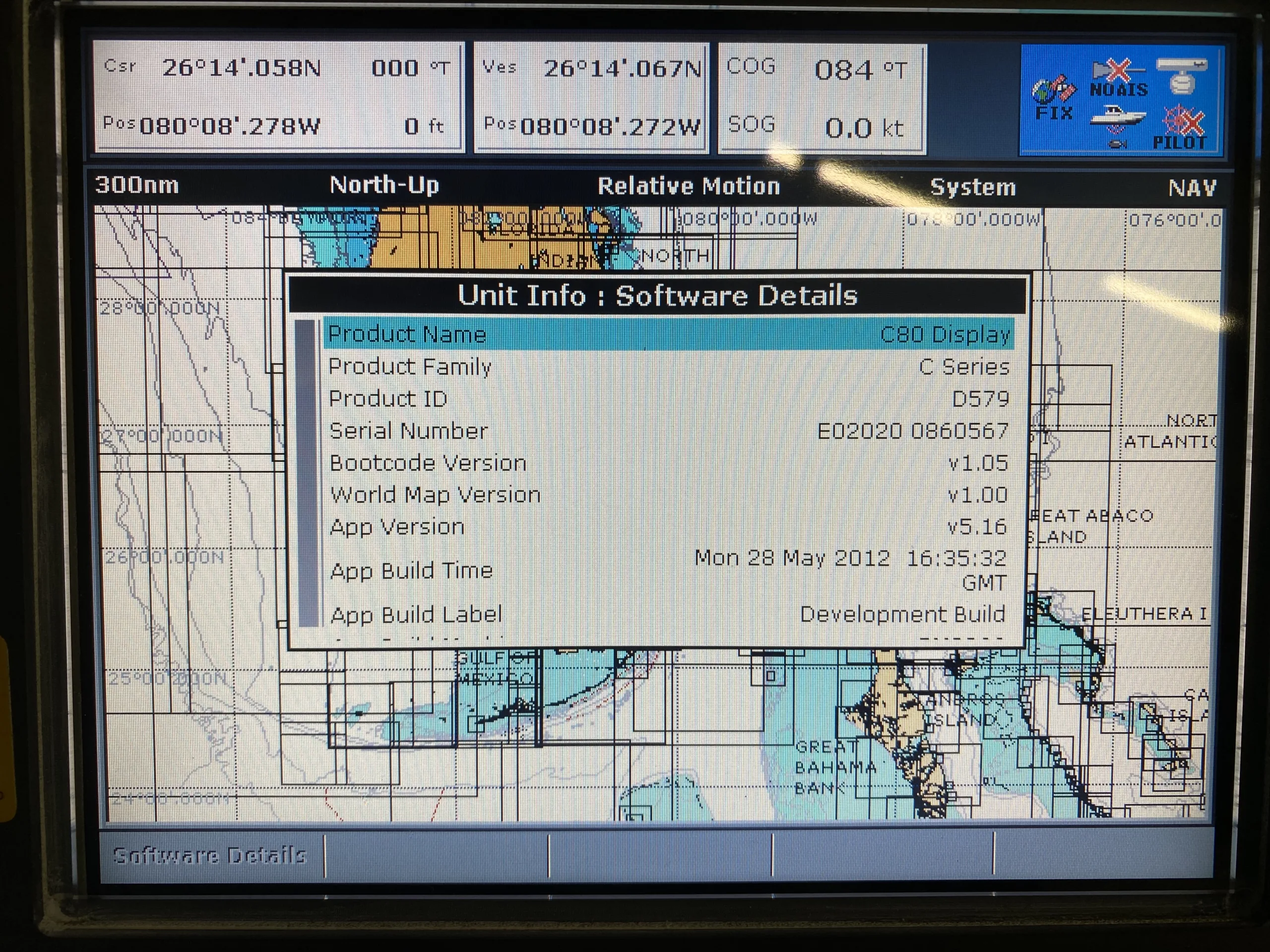The width and height of the screenshot is (1270, 952).
Task: Select the Bootcode Version row
Action: point(668,463)
